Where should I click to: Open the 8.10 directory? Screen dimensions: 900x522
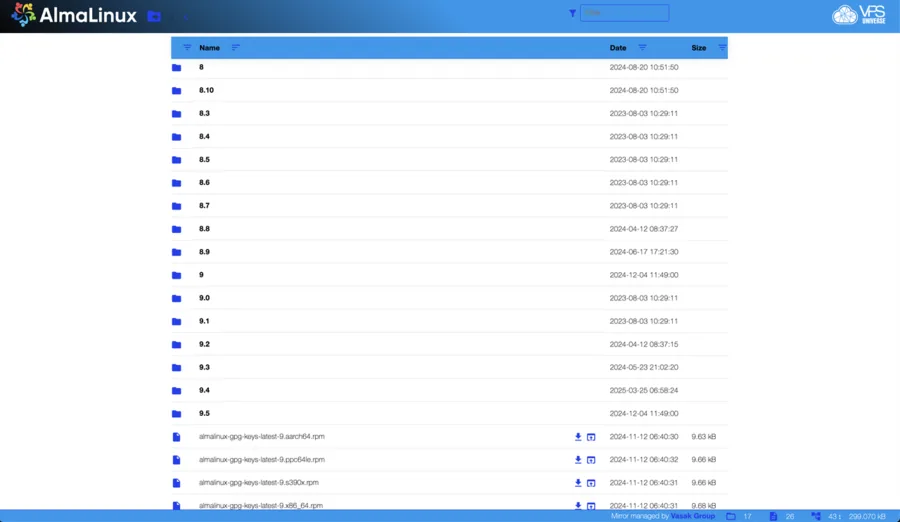[x=207, y=90]
